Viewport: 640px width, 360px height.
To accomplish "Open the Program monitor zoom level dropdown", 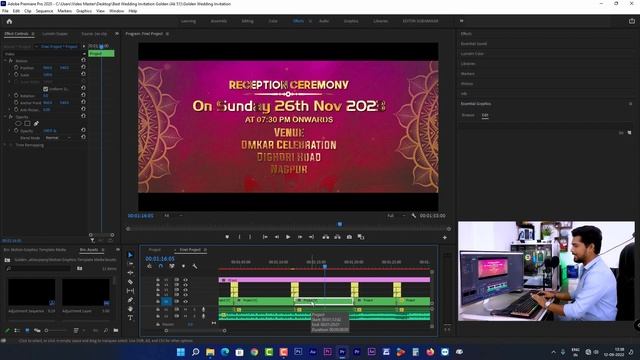I will pos(173,216).
